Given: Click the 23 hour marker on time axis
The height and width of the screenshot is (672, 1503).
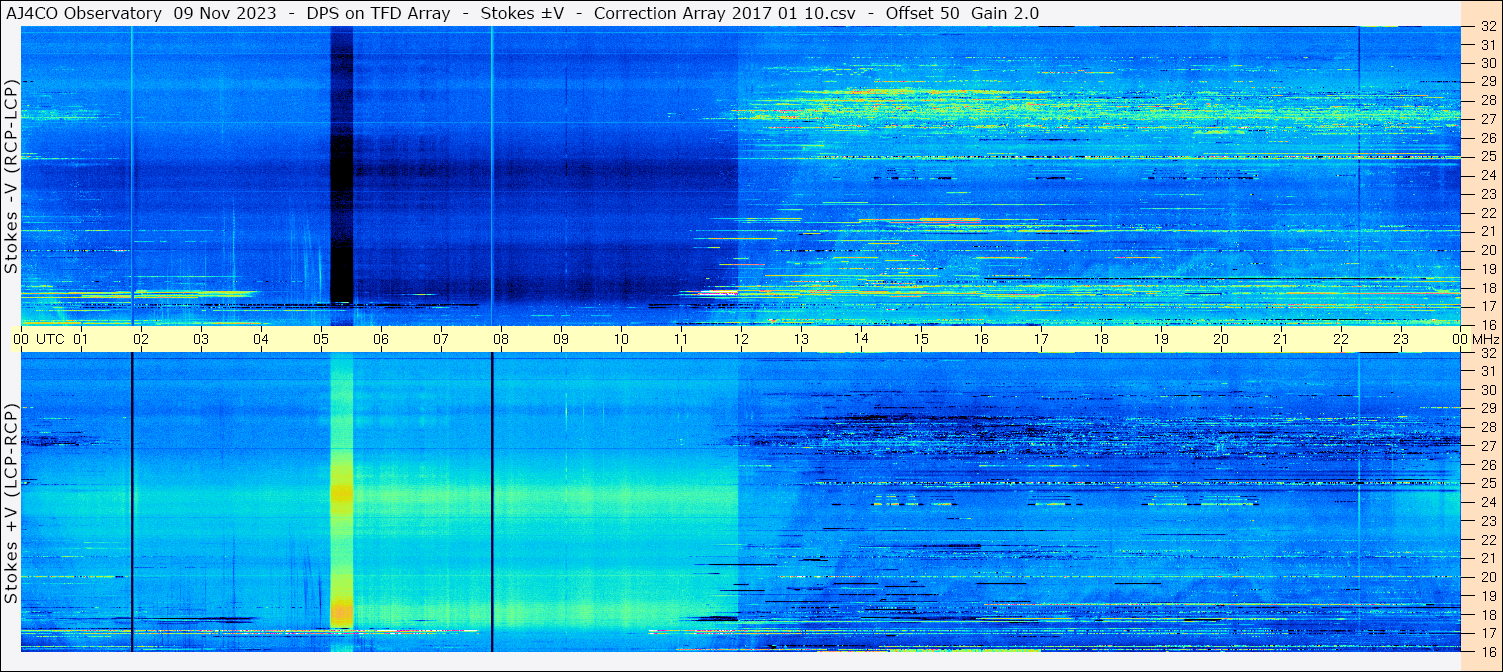Looking at the screenshot, I should 1401,339.
